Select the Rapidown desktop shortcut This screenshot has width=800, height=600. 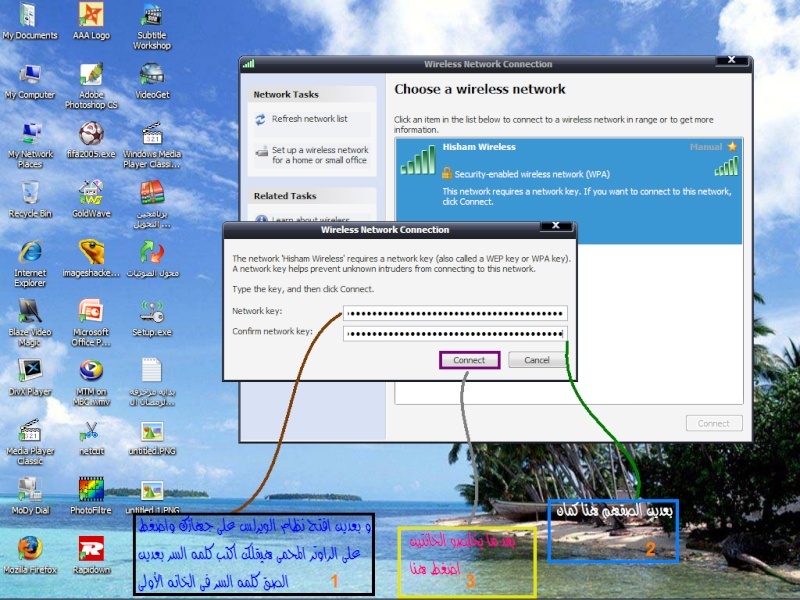pyautogui.click(x=91, y=548)
